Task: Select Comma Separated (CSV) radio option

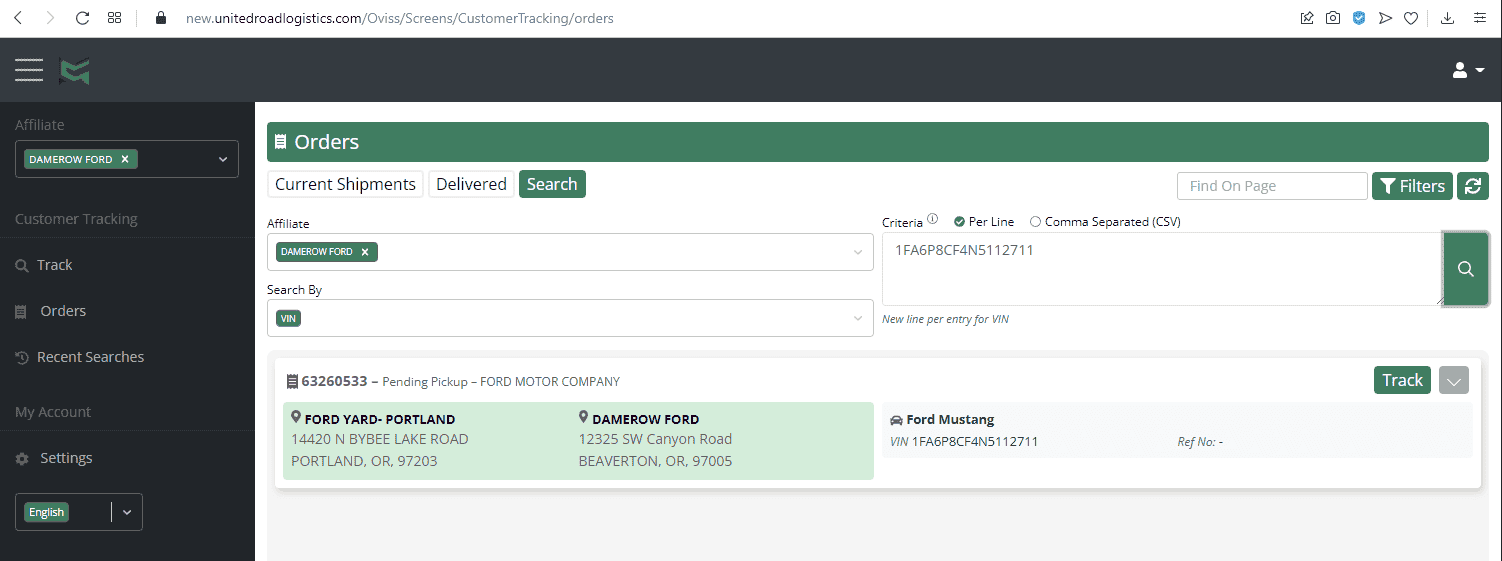Action: coord(1035,221)
